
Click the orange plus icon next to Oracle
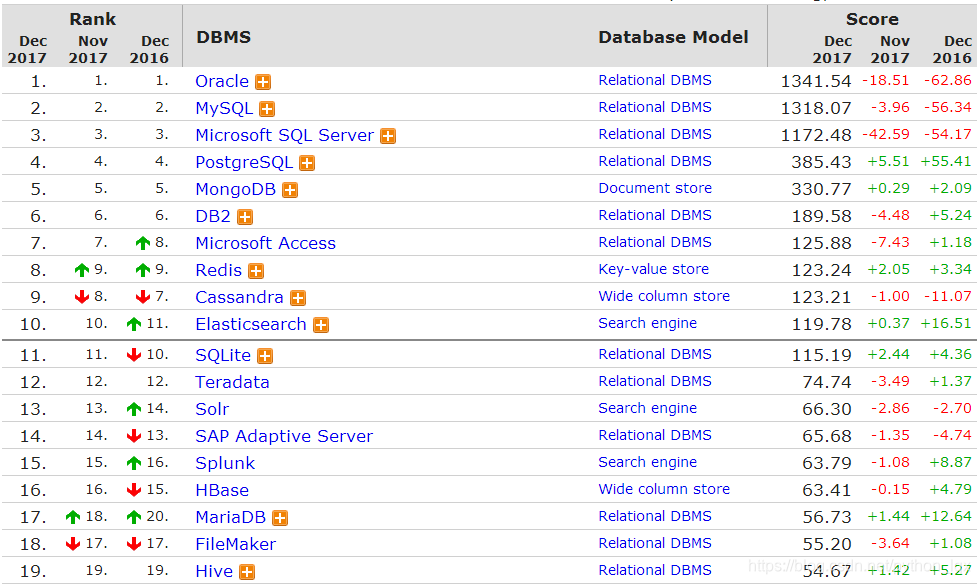pyautogui.click(x=263, y=82)
